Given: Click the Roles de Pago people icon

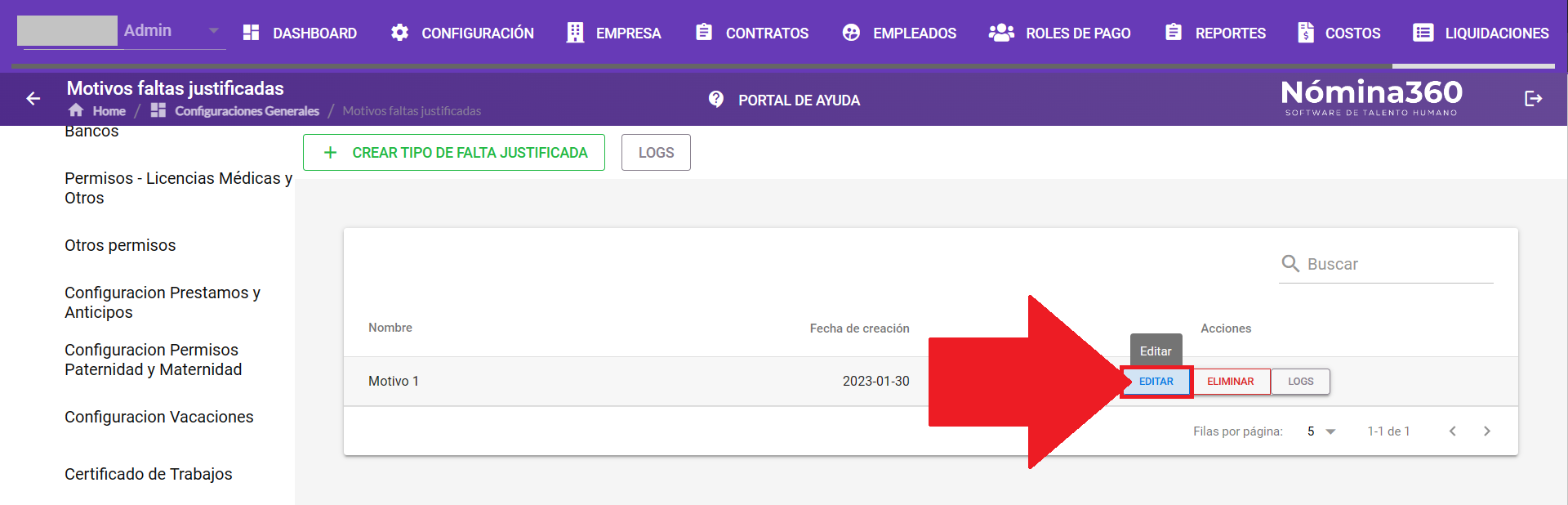Looking at the screenshot, I should tap(1001, 33).
